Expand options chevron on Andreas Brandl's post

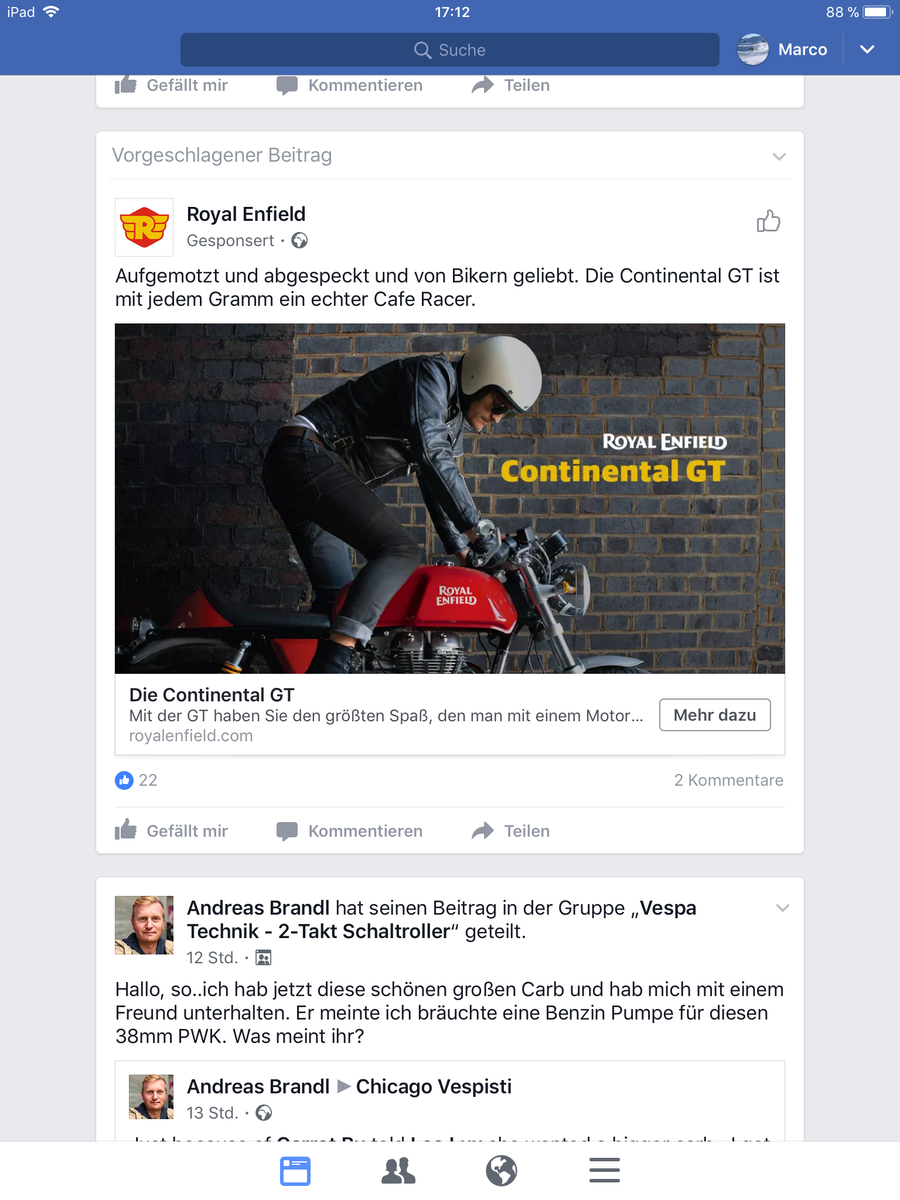click(782, 908)
